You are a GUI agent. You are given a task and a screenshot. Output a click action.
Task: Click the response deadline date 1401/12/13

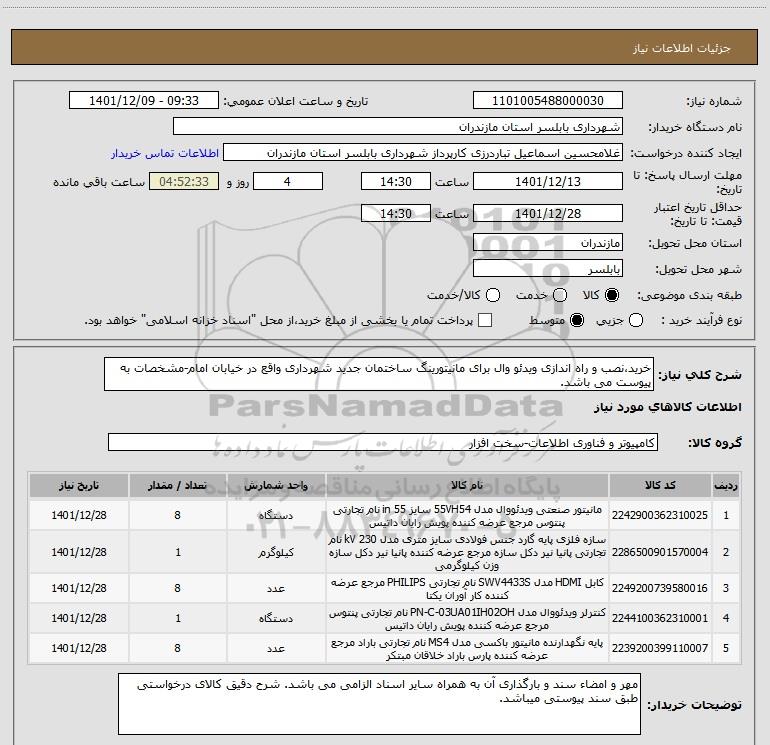pos(548,181)
